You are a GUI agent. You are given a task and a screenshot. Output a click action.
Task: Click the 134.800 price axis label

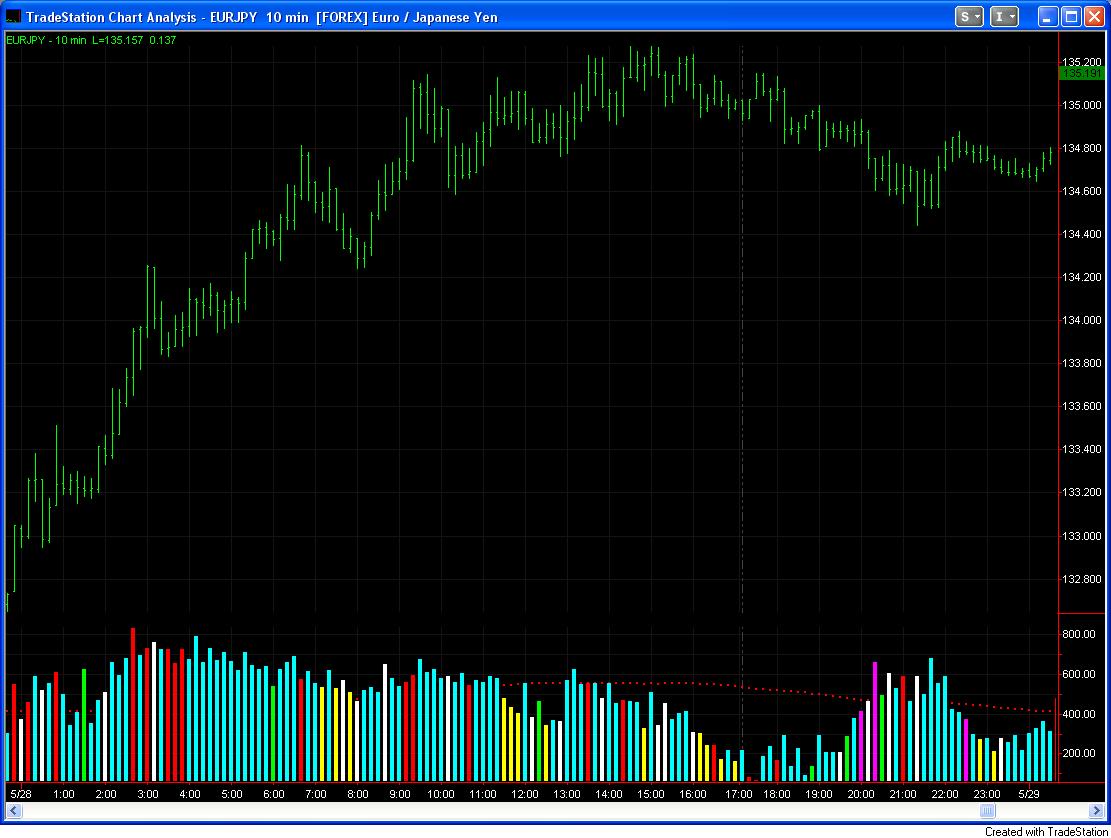[x=1081, y=148]
